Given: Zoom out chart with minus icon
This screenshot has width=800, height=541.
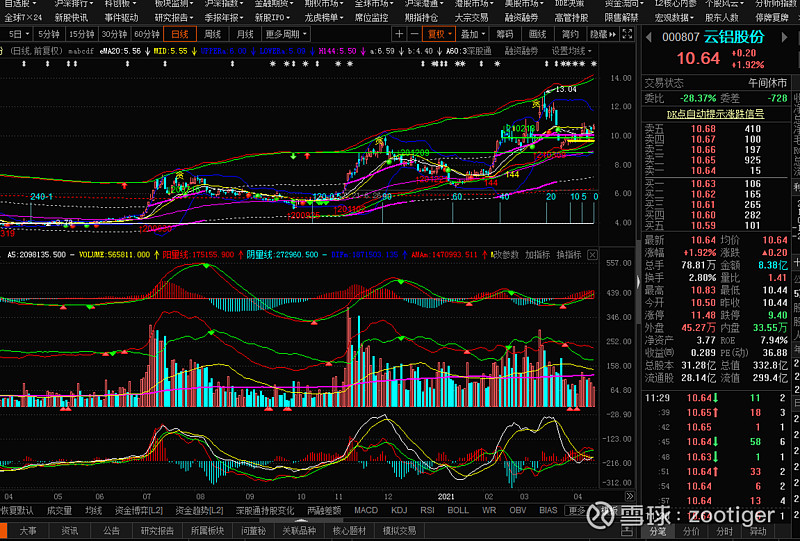Looking at the screenshot, I should (x=414, y=34).
